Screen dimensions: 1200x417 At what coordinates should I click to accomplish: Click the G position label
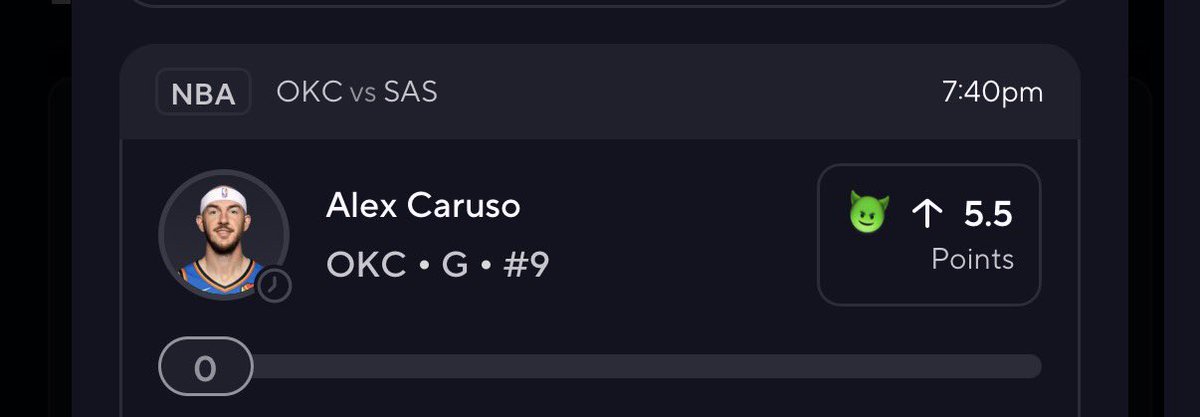454,266
